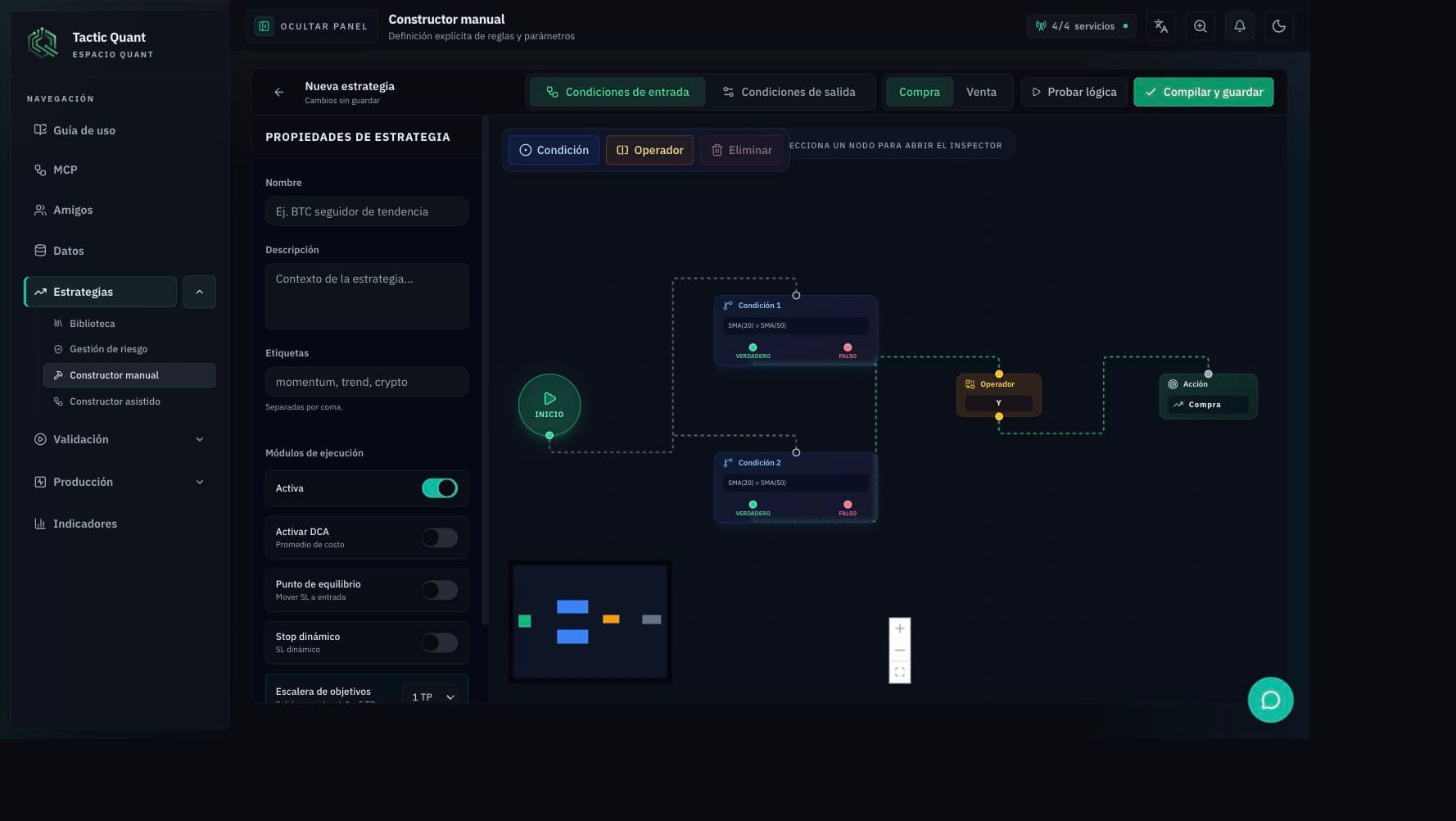Enable Stop dinámico switch
This screenshot has height=821, width=1456.
point(440,642)
